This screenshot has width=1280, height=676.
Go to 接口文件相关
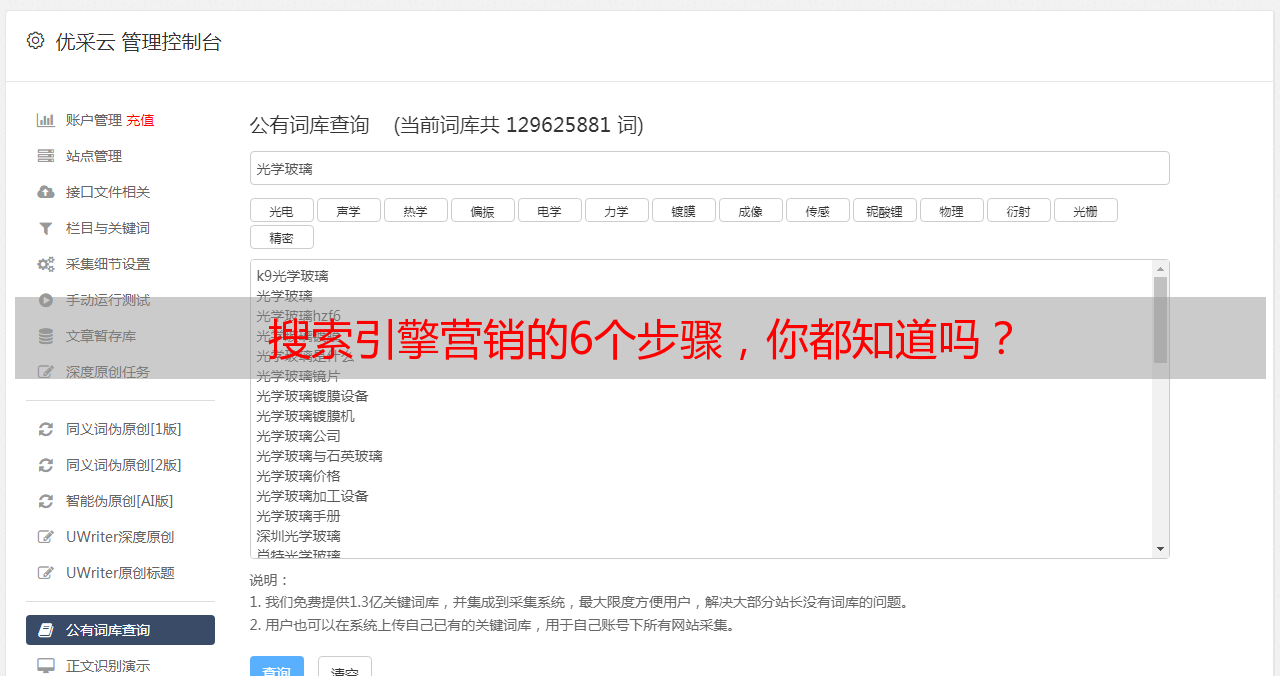pyautogui.click(x=108, y=192)
